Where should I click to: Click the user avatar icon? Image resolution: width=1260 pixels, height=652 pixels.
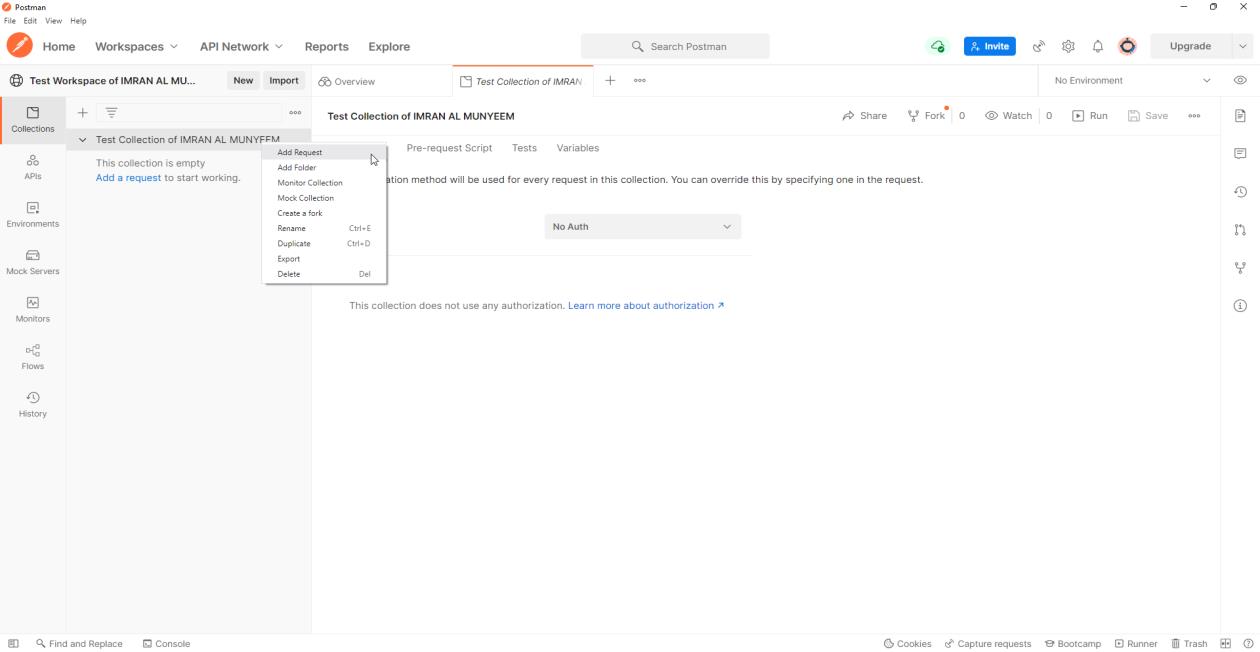coord(1127,46)
